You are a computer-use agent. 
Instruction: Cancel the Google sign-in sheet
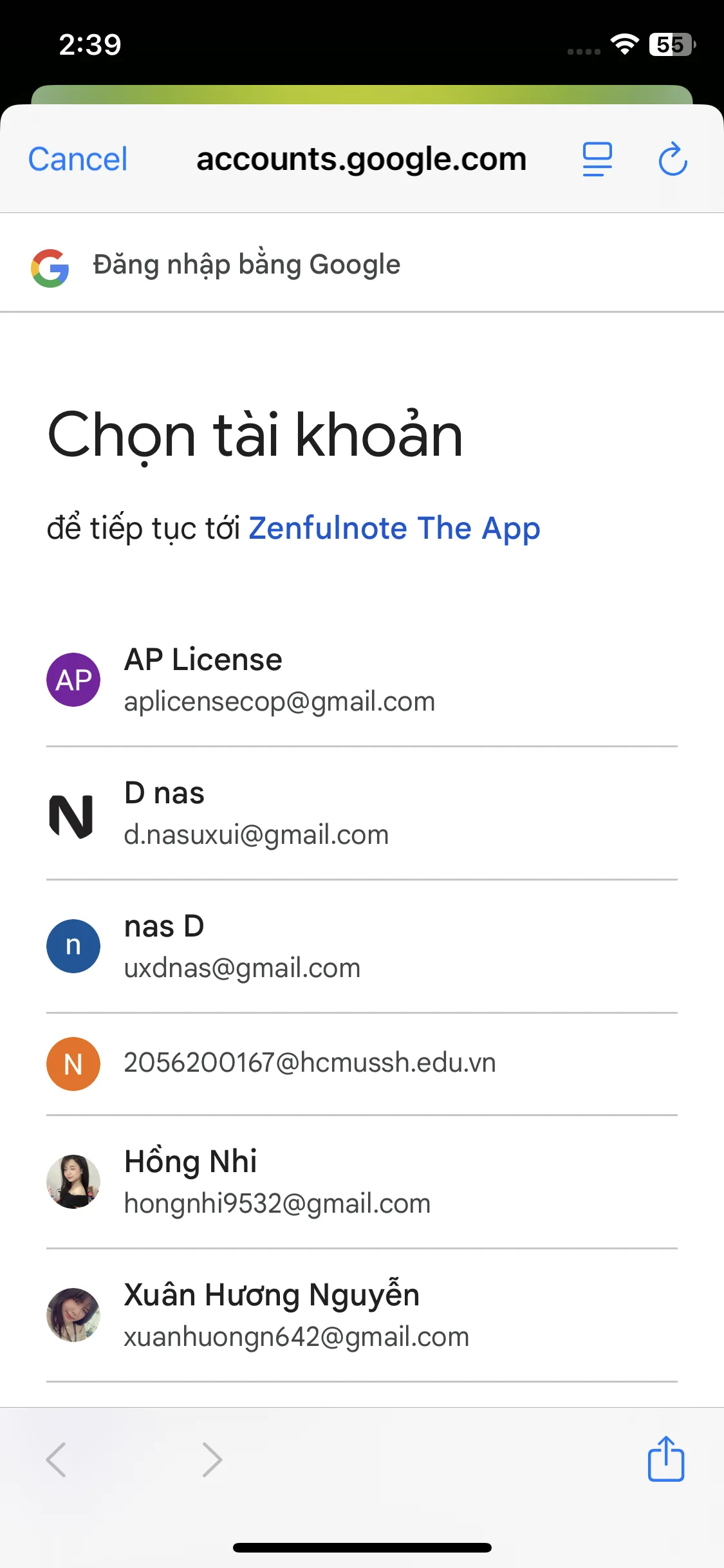pyautogui.click(x=78, y=159)
